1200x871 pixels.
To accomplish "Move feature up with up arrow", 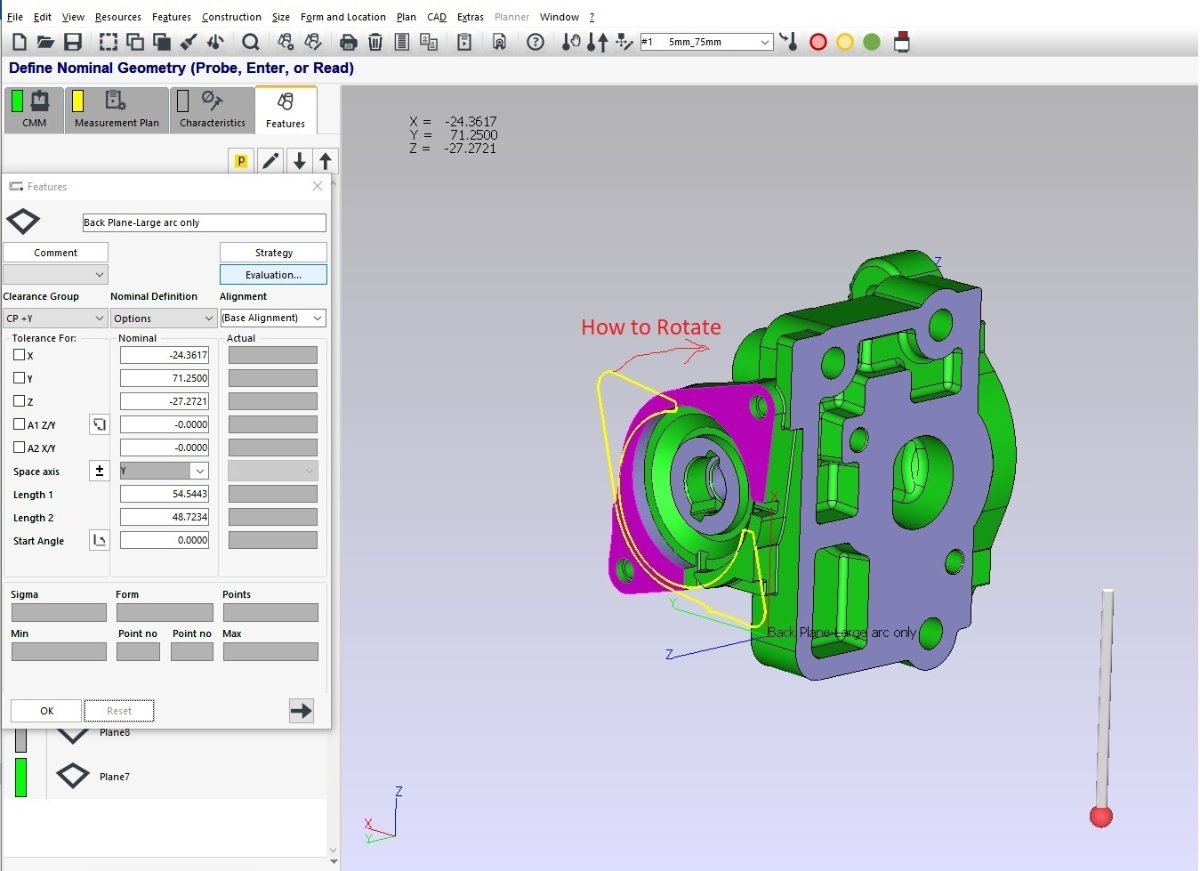I will coord(326,161).
